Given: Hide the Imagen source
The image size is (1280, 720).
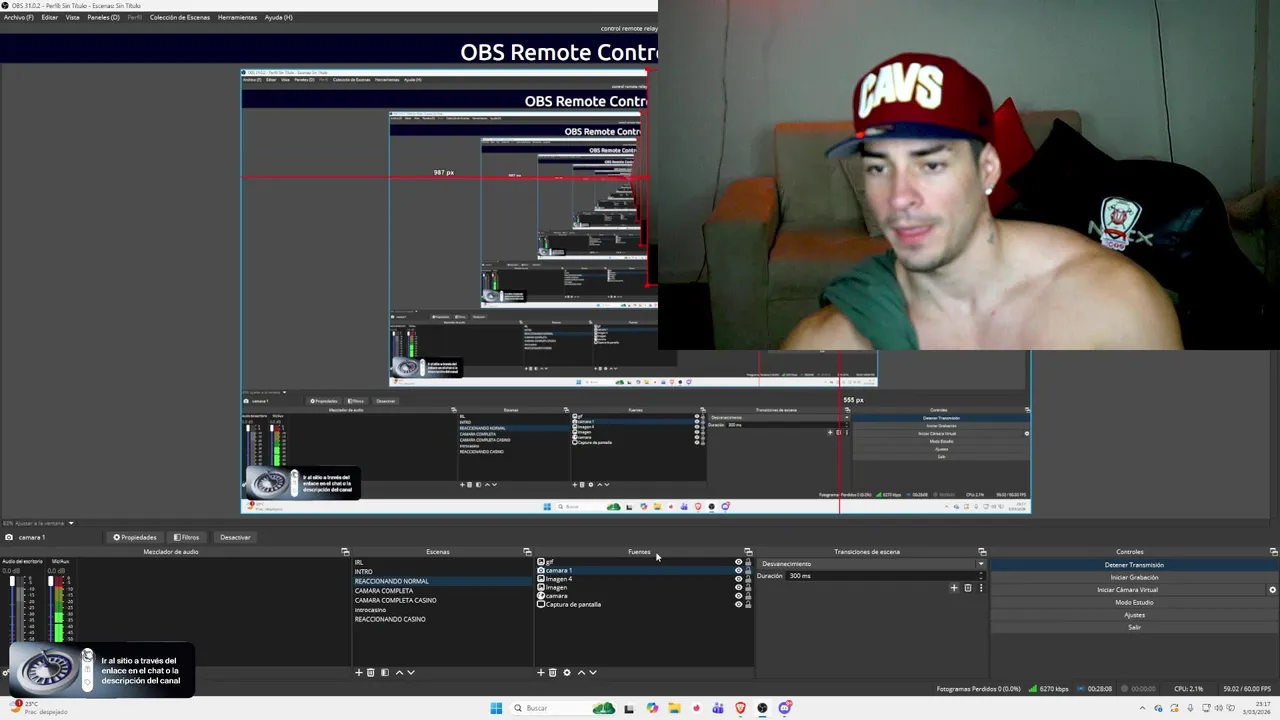Looking at the screenshot, I should click(x=739, y=588).
